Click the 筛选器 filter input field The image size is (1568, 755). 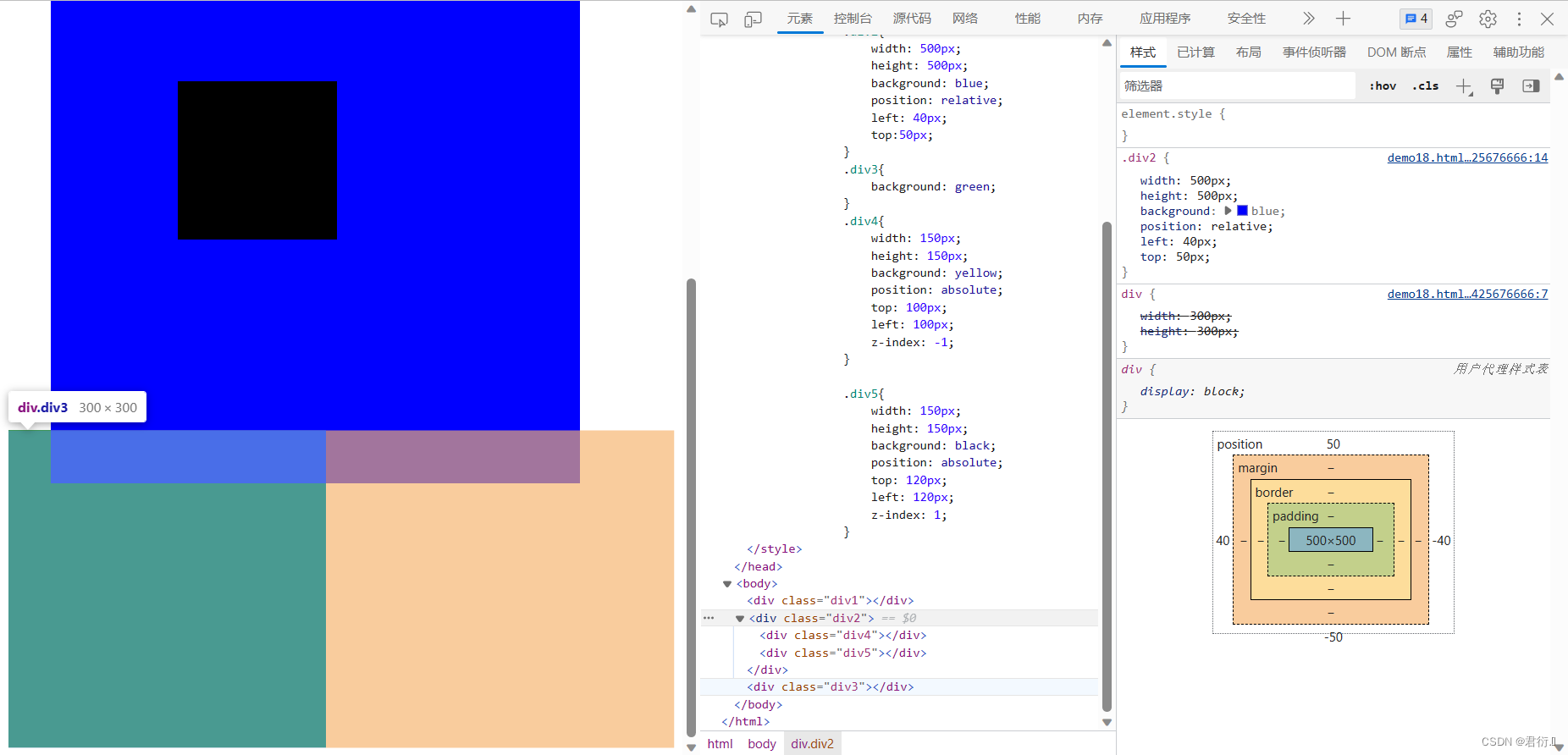click(1237, 86)
